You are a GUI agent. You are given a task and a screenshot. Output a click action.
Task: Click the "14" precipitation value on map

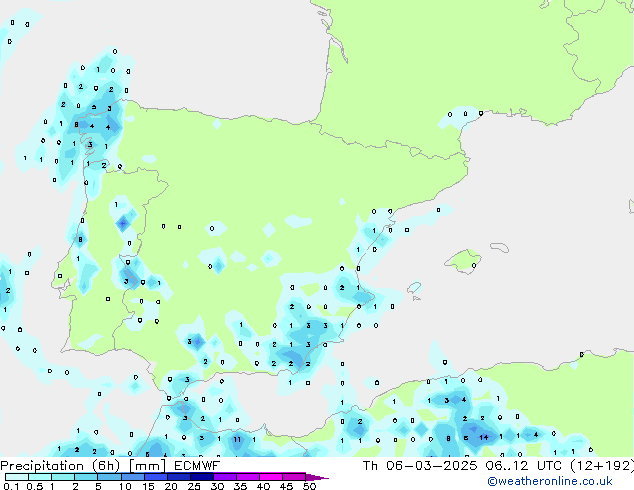pyautogui.click(x=484, y=437)
